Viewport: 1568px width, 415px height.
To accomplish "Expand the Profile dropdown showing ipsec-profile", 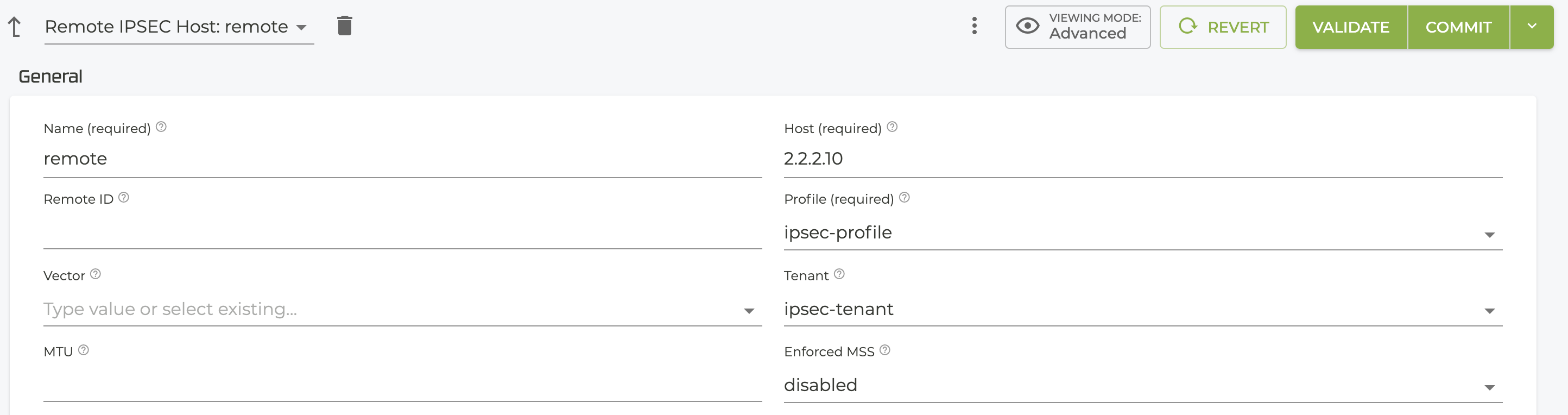I will [x=1489, y=235].
